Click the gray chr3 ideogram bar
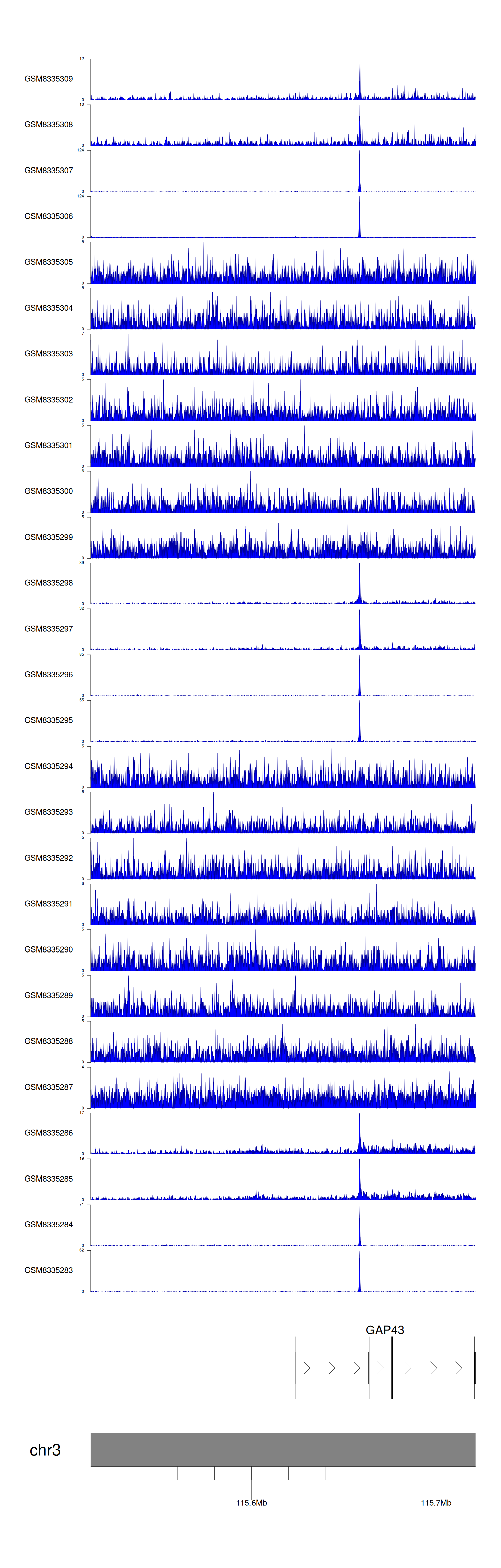Viewport: 501px width, 1568px height. point(283,1449)
